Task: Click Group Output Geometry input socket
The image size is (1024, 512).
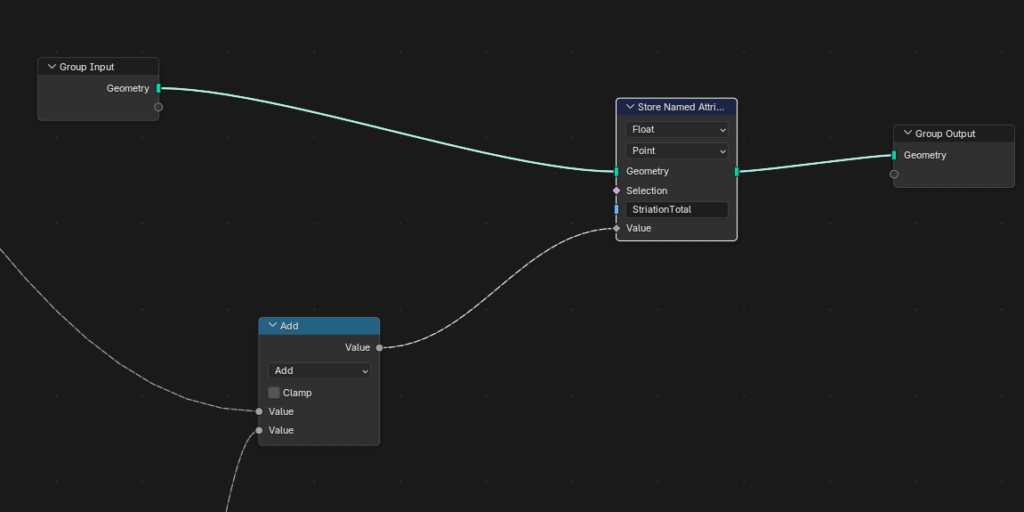Action: [x=894, y=155]
